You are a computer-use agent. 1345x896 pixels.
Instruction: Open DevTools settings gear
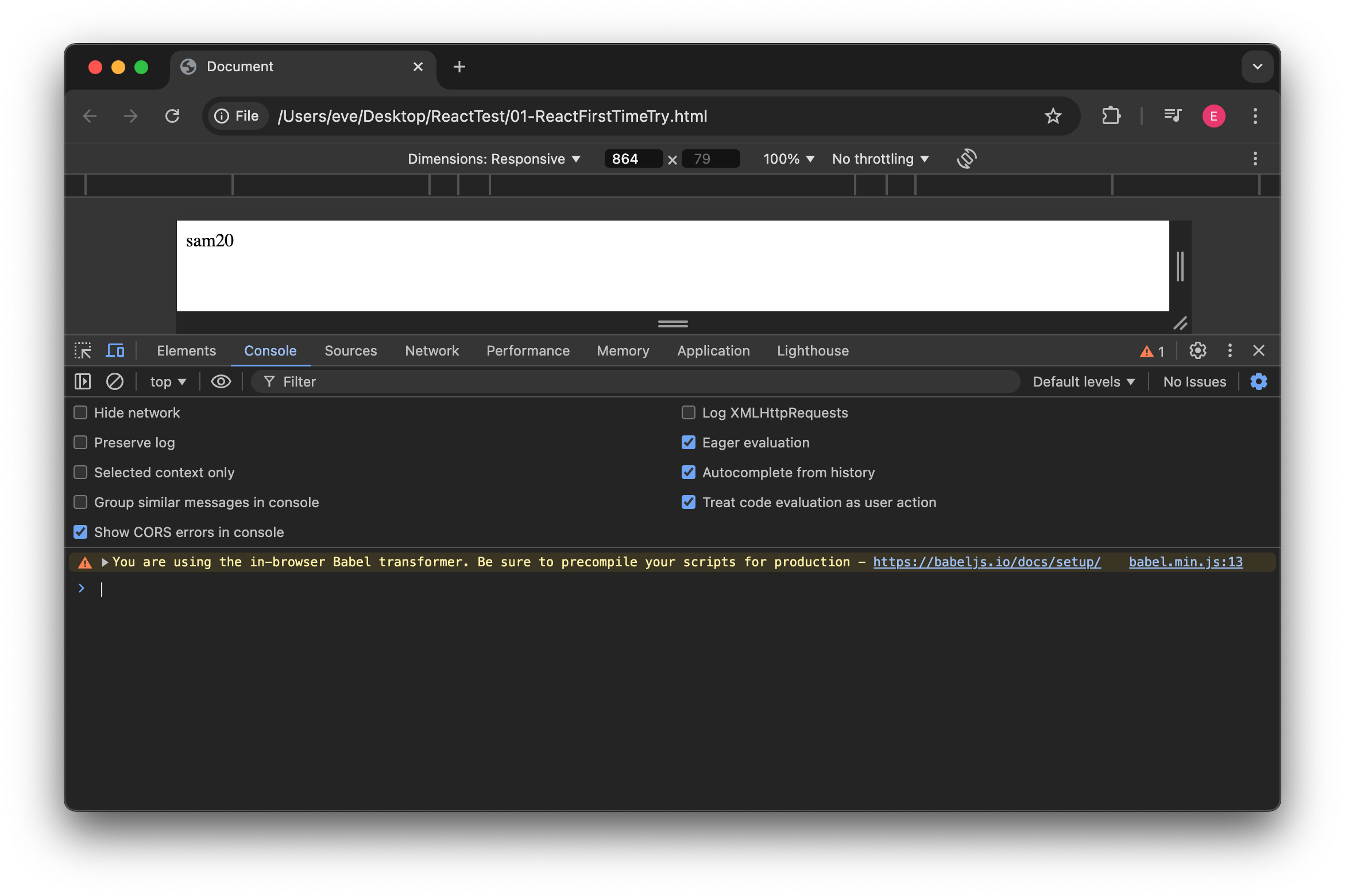point(1197,350)
